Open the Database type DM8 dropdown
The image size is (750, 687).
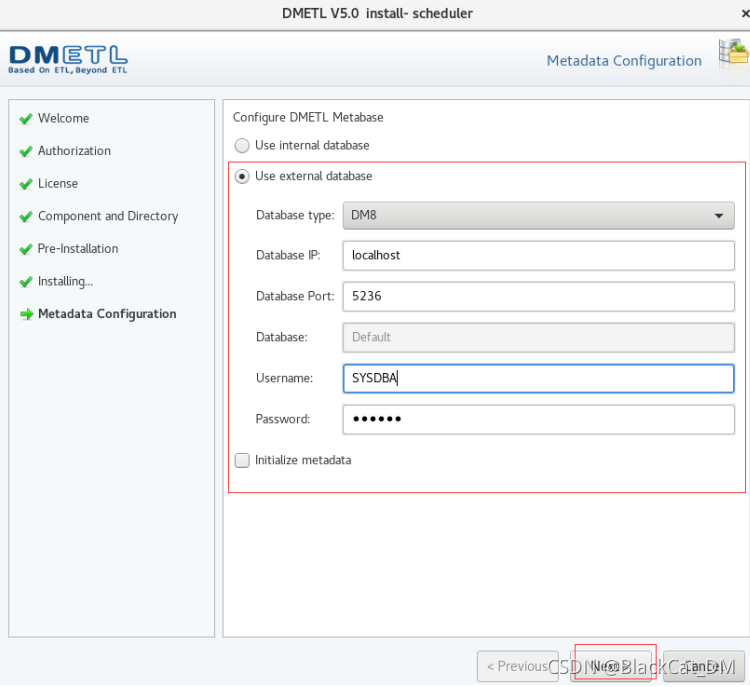538,215
